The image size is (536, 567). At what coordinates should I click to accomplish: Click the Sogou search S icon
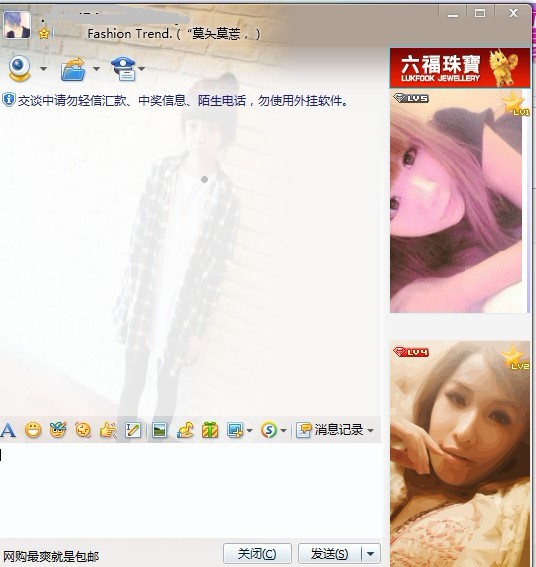tap(269, 430)
